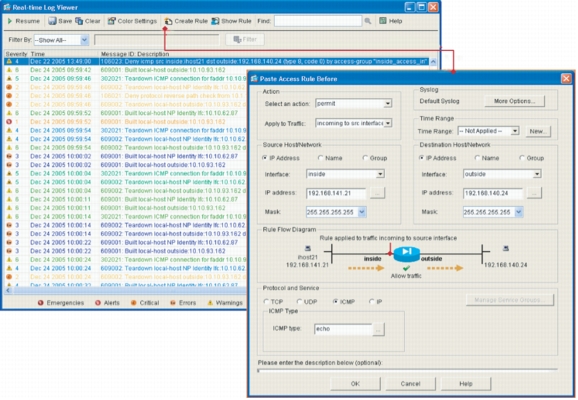The width and height of the screenshot is (578, 400).
Task: Click the Alerts legend icon
Action: point(98,303)
